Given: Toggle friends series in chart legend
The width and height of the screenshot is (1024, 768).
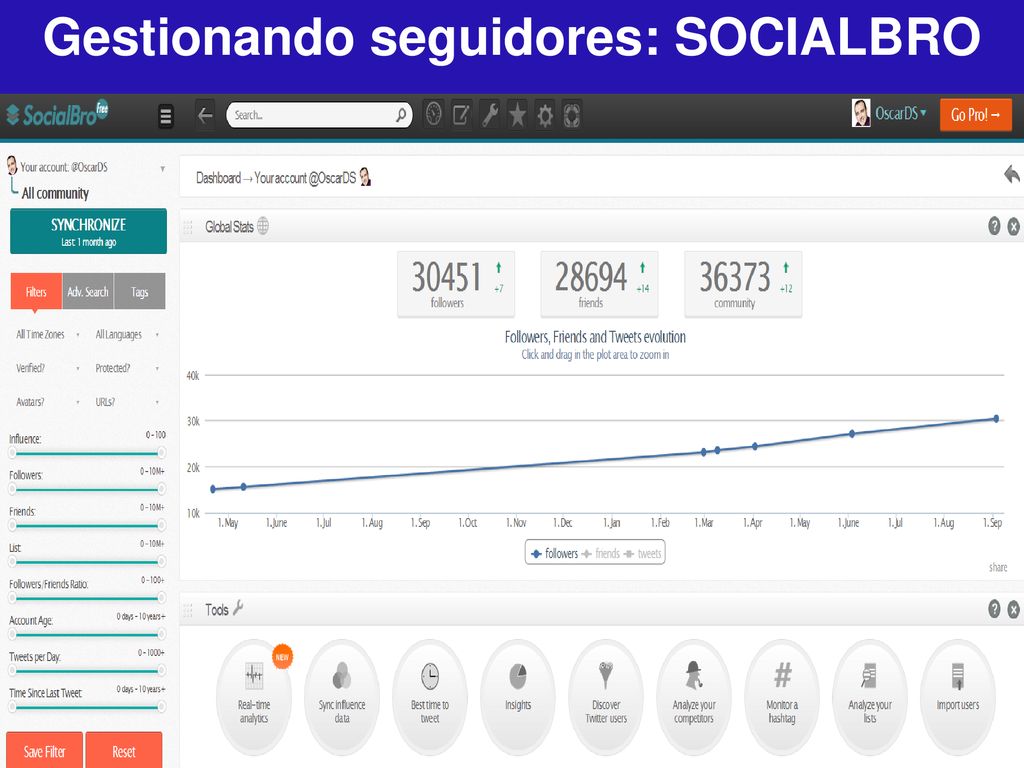Looking at the screenshot, I should (x=601, y=553).
